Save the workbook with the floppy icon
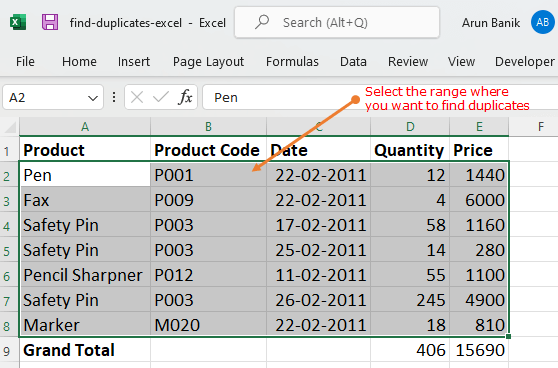 click(x=50, y=22)
